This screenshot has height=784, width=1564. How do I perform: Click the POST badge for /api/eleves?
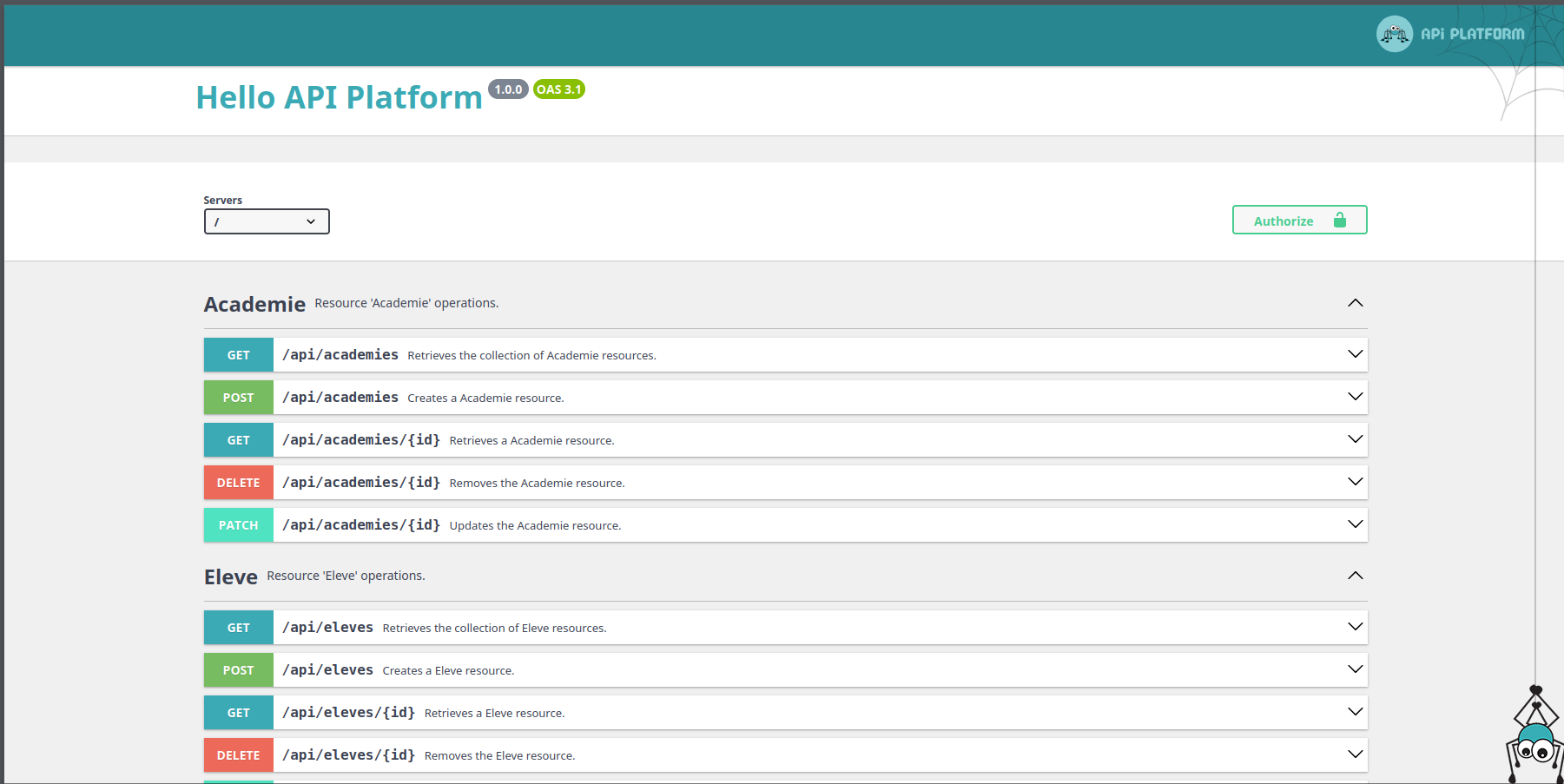[239, 670]
